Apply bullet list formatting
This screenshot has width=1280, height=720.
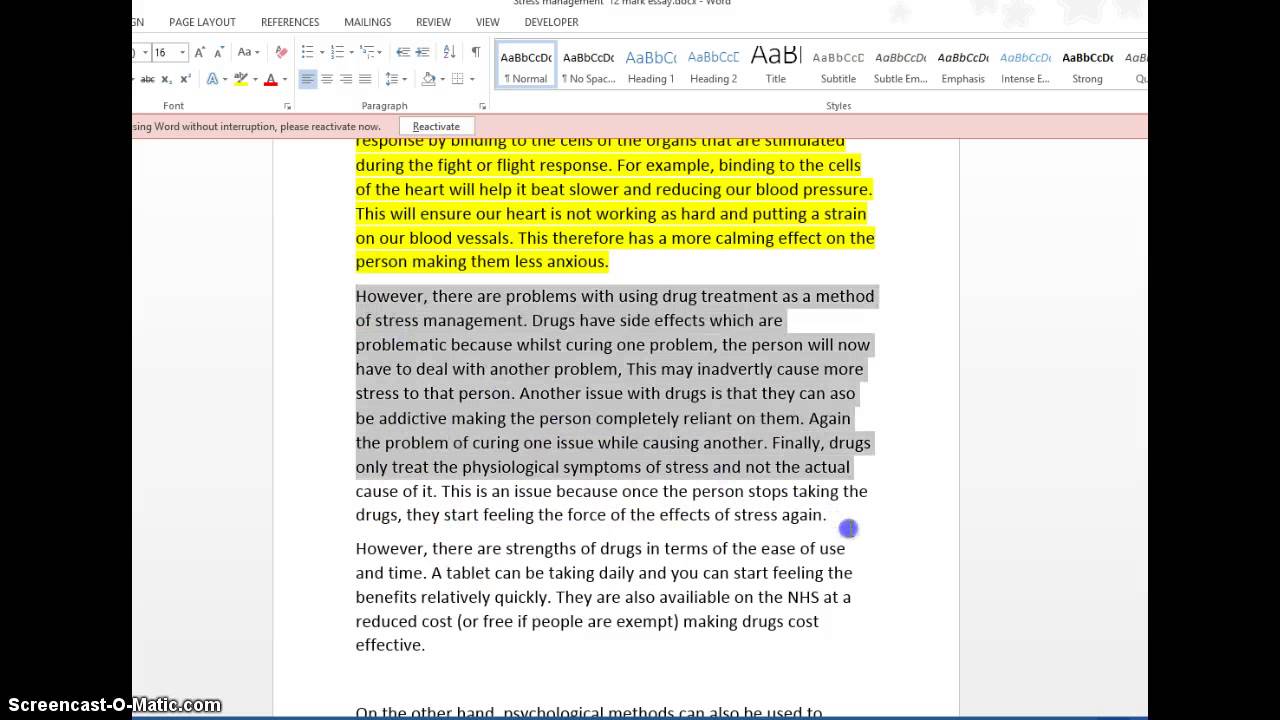pyautogui.click(x=307, y=52)
